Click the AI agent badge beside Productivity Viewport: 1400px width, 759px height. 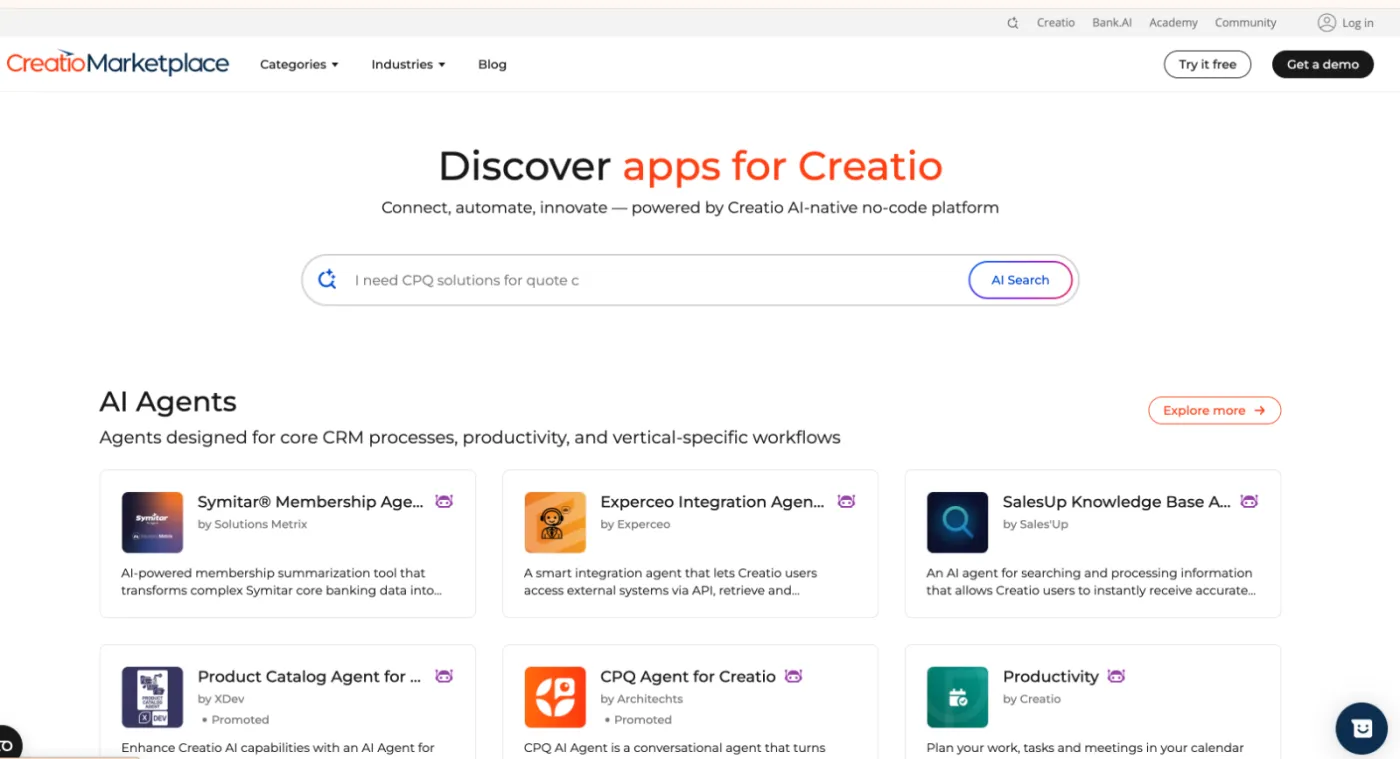pos(1116,677)
